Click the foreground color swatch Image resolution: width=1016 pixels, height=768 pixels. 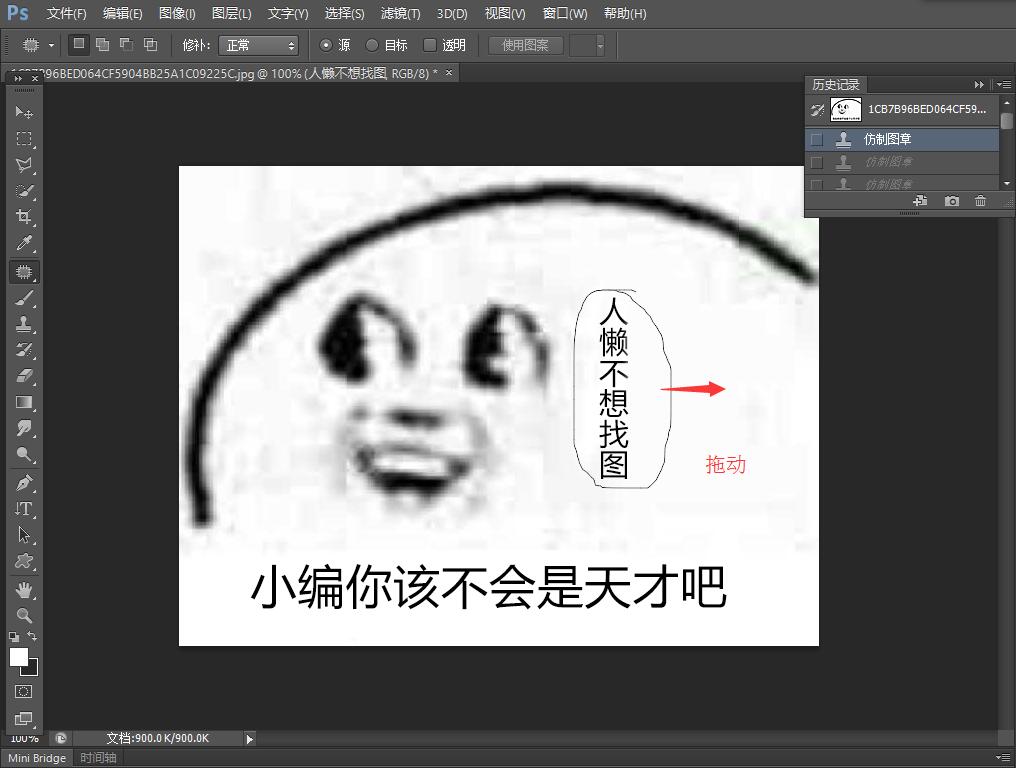(19, 657)
